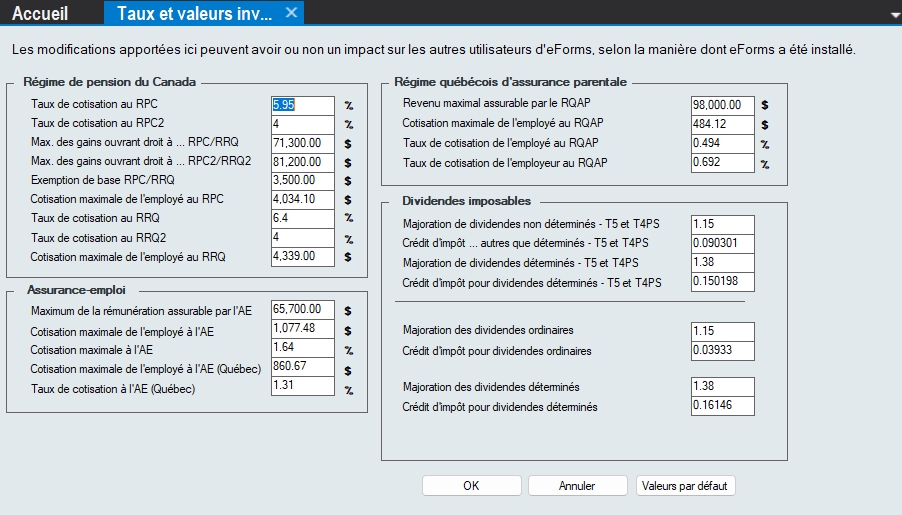Edit the Taux de cotisation au RRQ2 field

(x=303, y=238)
